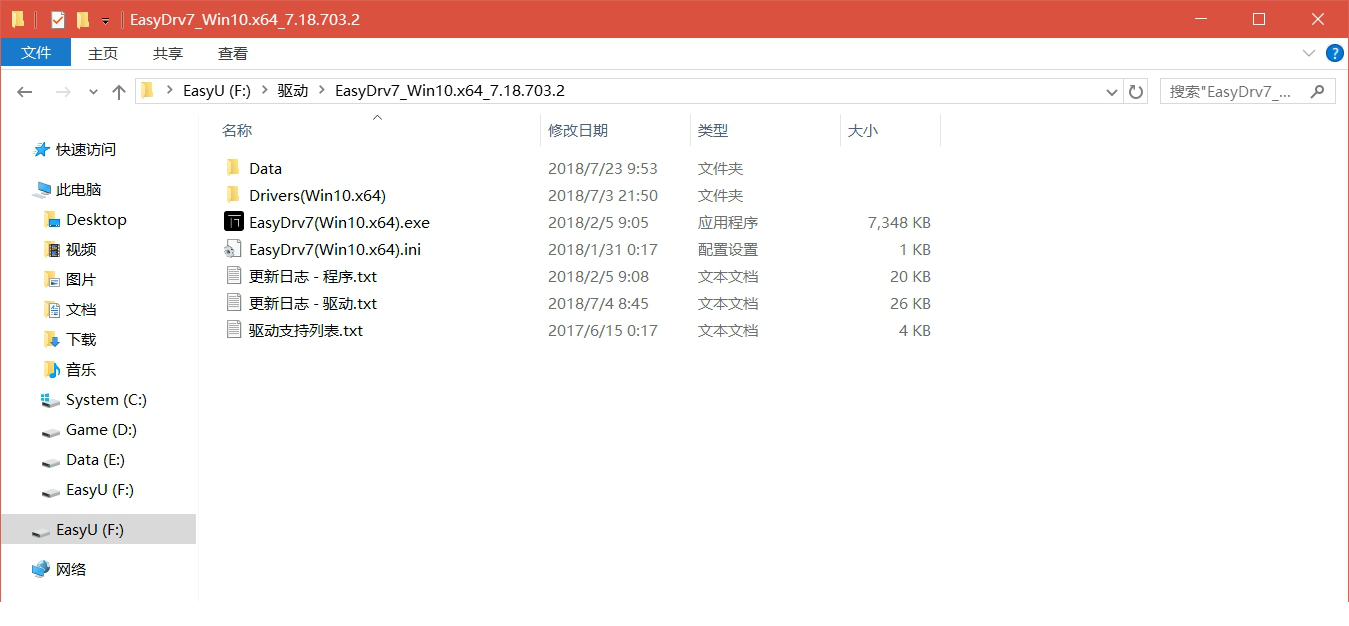Go up one folder level arrow
This screenshot has width=1349, height=626.
pyautogui.click(x=119, y=91)
